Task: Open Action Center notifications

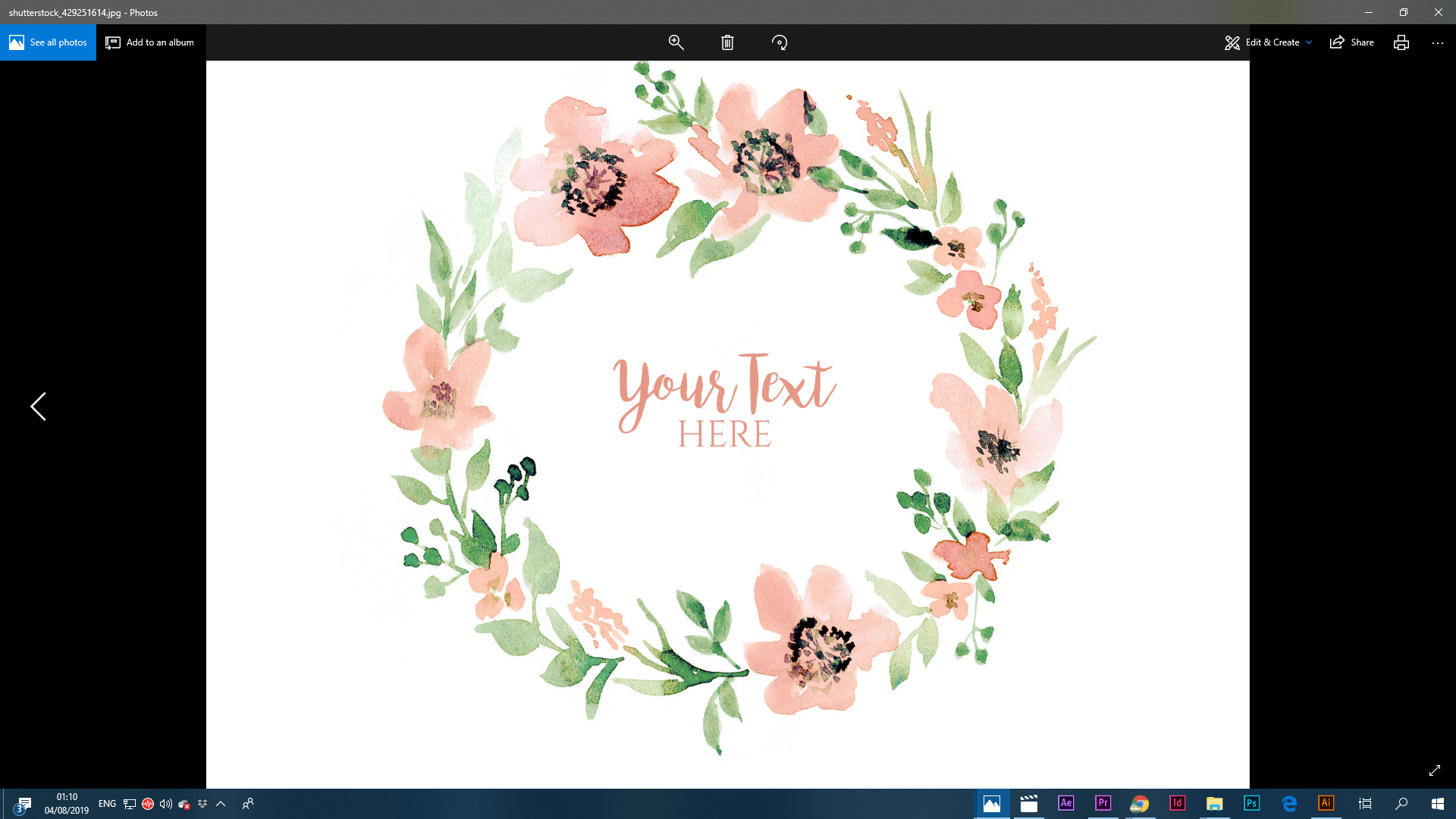Action: tap(26, 804)
